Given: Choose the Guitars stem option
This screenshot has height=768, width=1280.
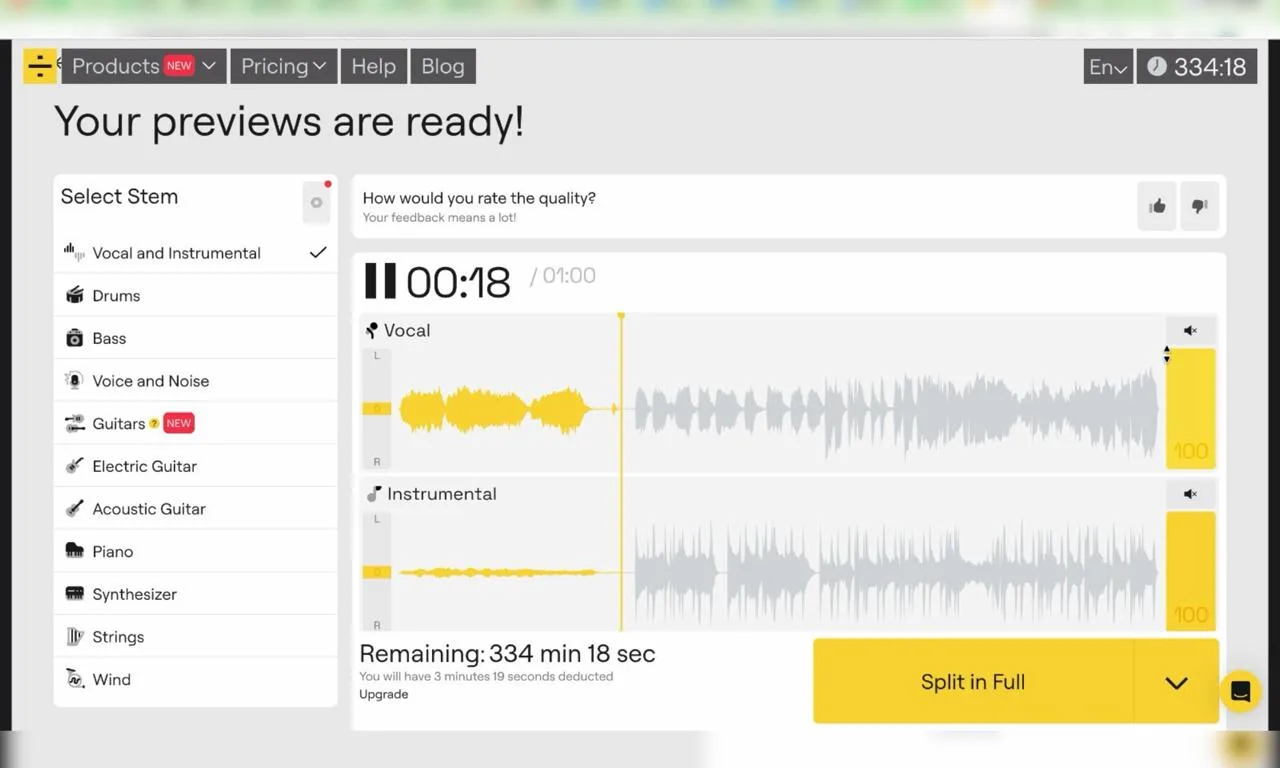Looking at the screenshot, I should coord(195,423).
